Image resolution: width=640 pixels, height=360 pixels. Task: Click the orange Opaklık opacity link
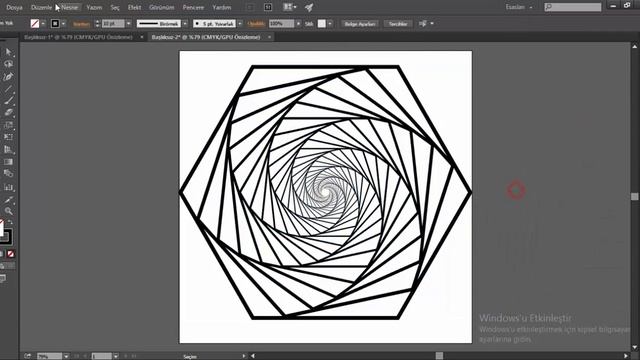click(256, 24)
